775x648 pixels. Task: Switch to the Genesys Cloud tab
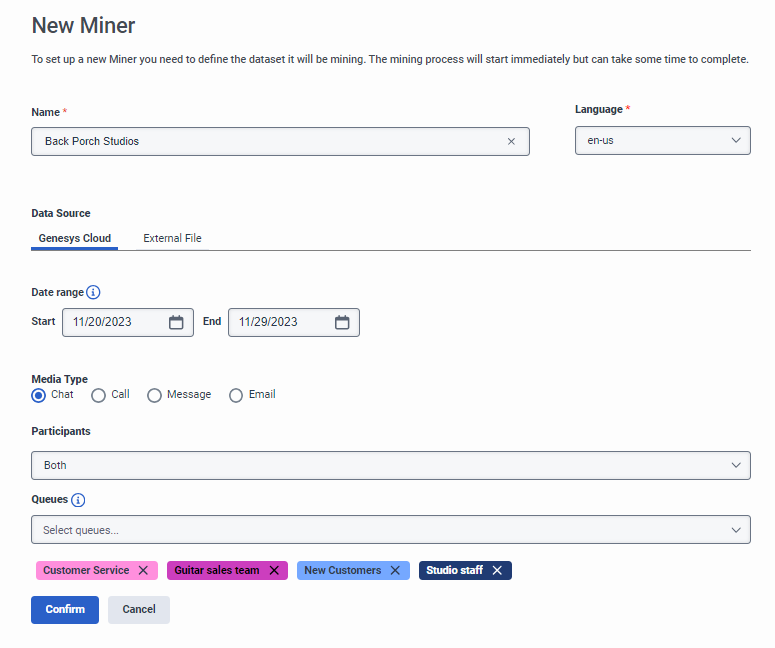click(75, 238)
